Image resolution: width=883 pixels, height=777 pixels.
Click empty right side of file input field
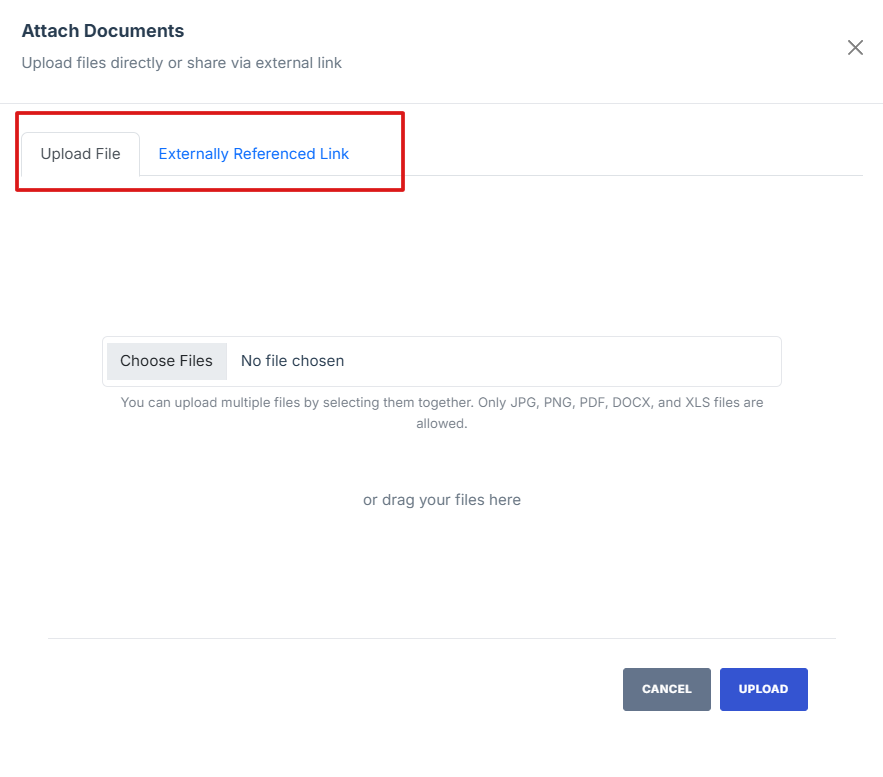(600, 361)
